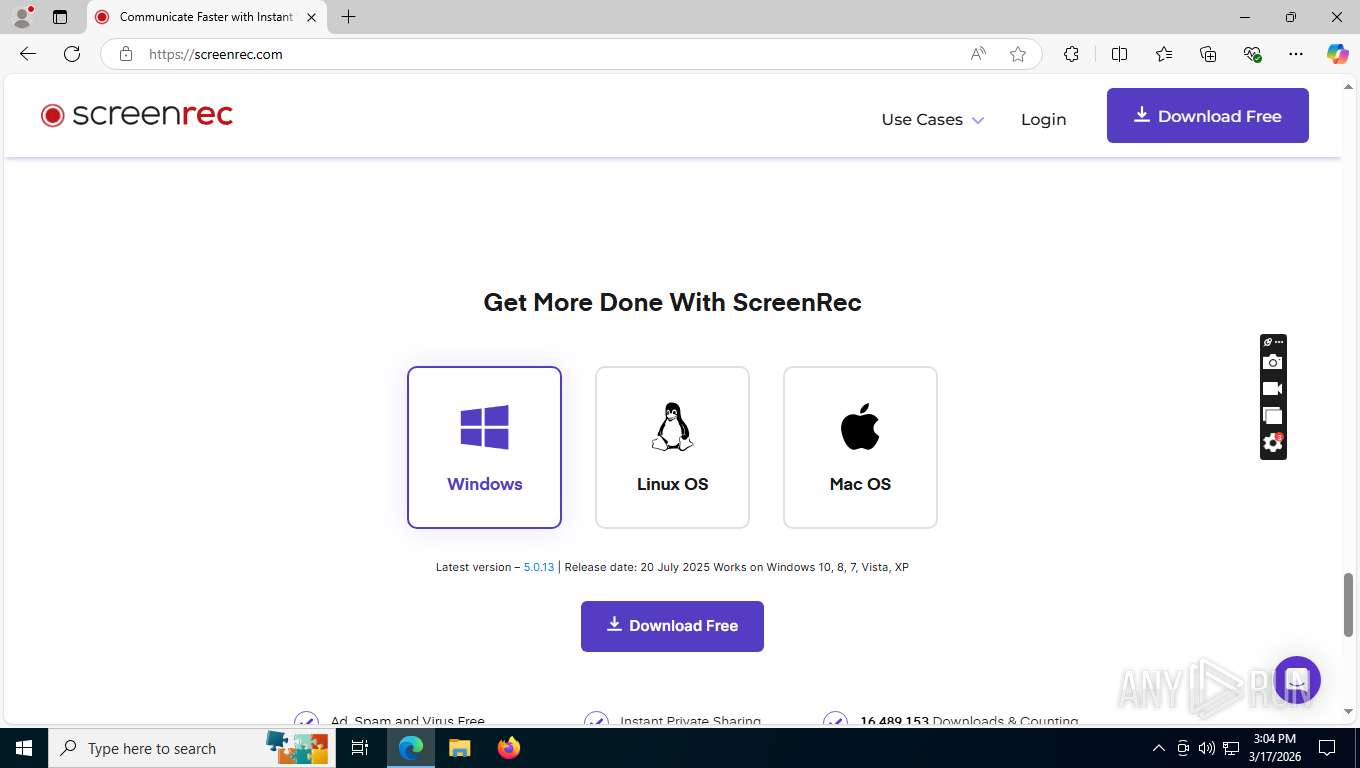Click the Linux penguin icon
Screen dimensions: 1360x768
(672, 427)
